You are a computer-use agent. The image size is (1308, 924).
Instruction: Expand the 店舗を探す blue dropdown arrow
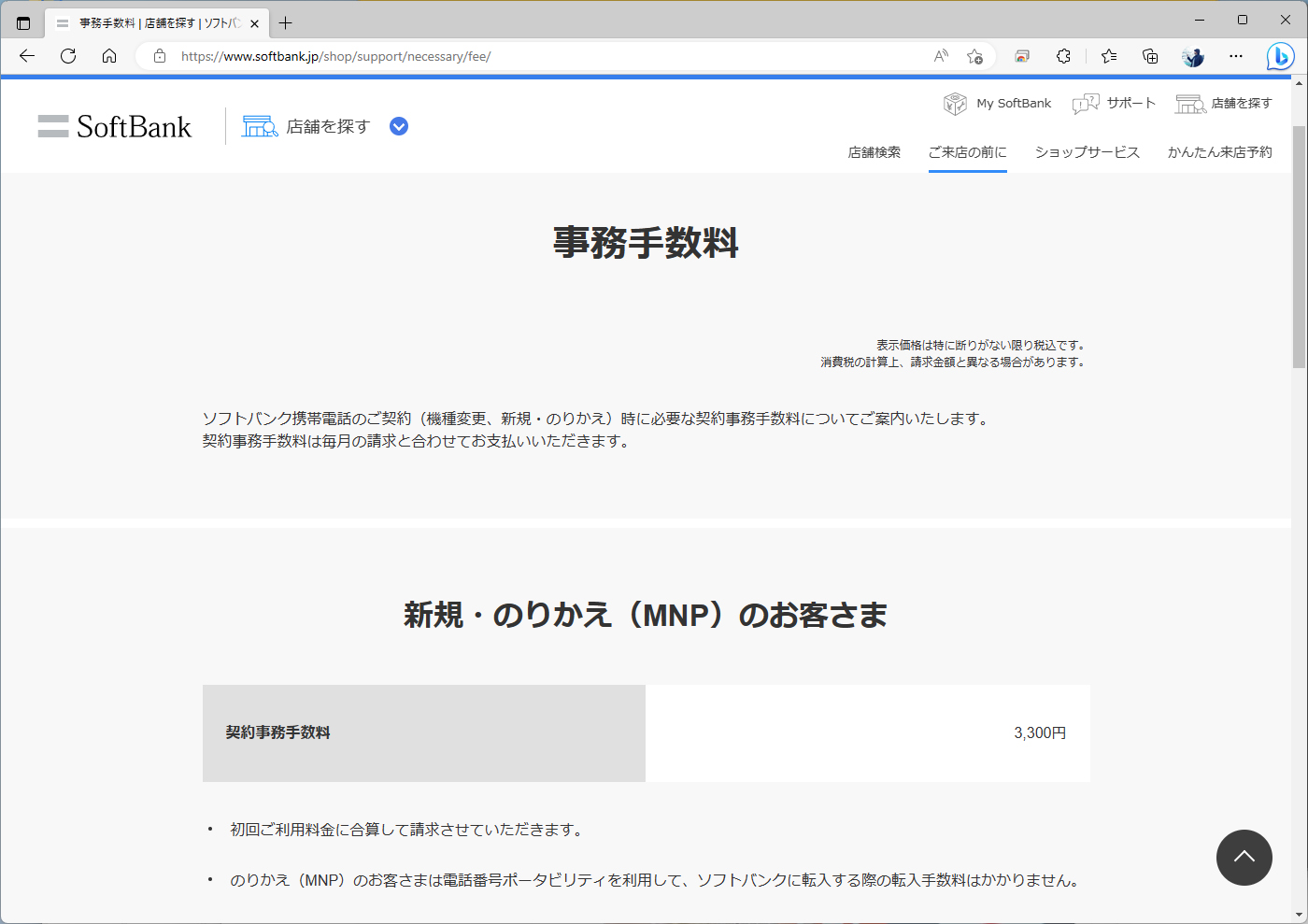(399, 126)
